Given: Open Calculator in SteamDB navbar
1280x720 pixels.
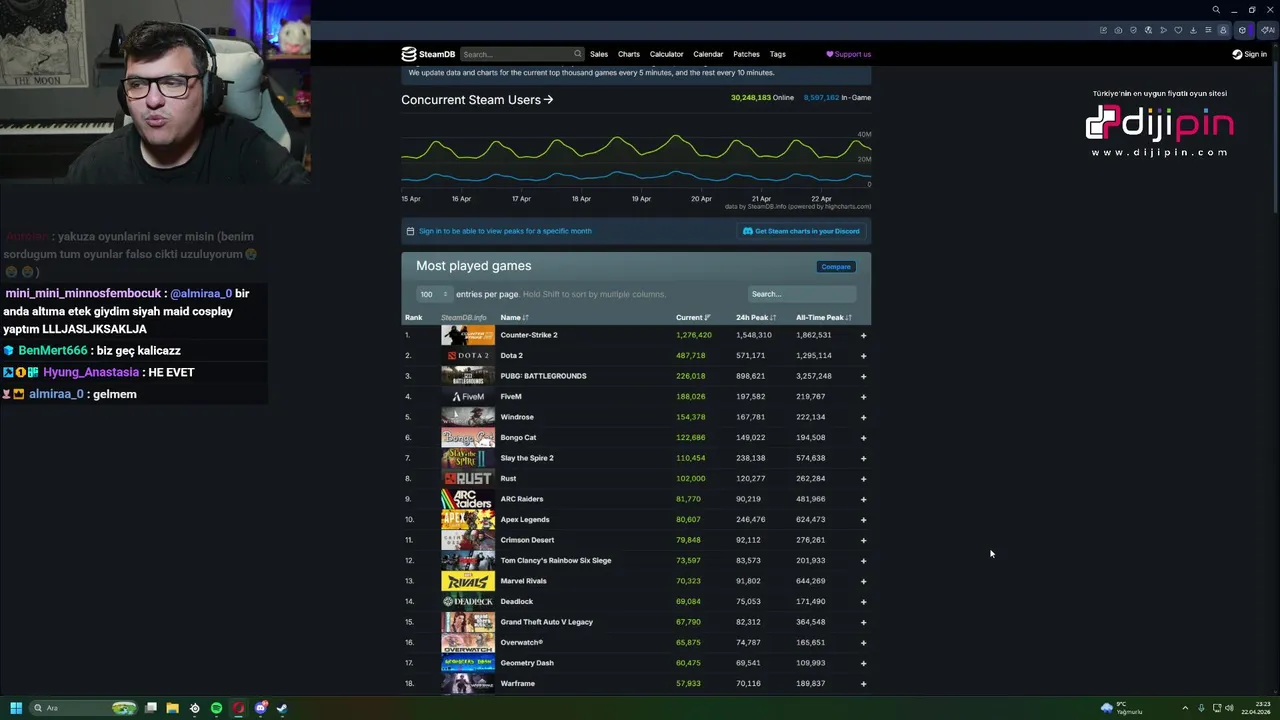Looking at the screenshot, I should coord(667,54).
